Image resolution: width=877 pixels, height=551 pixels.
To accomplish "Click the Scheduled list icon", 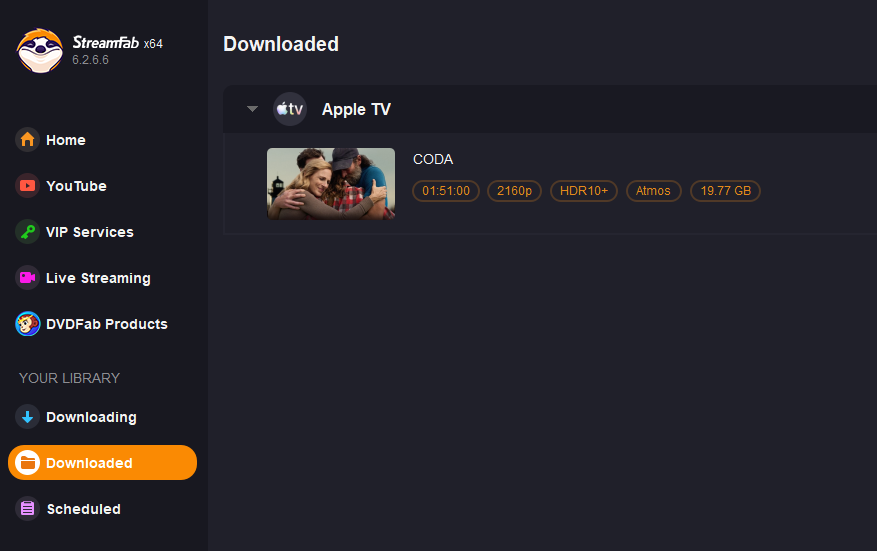I will click(x=27, y=509).
